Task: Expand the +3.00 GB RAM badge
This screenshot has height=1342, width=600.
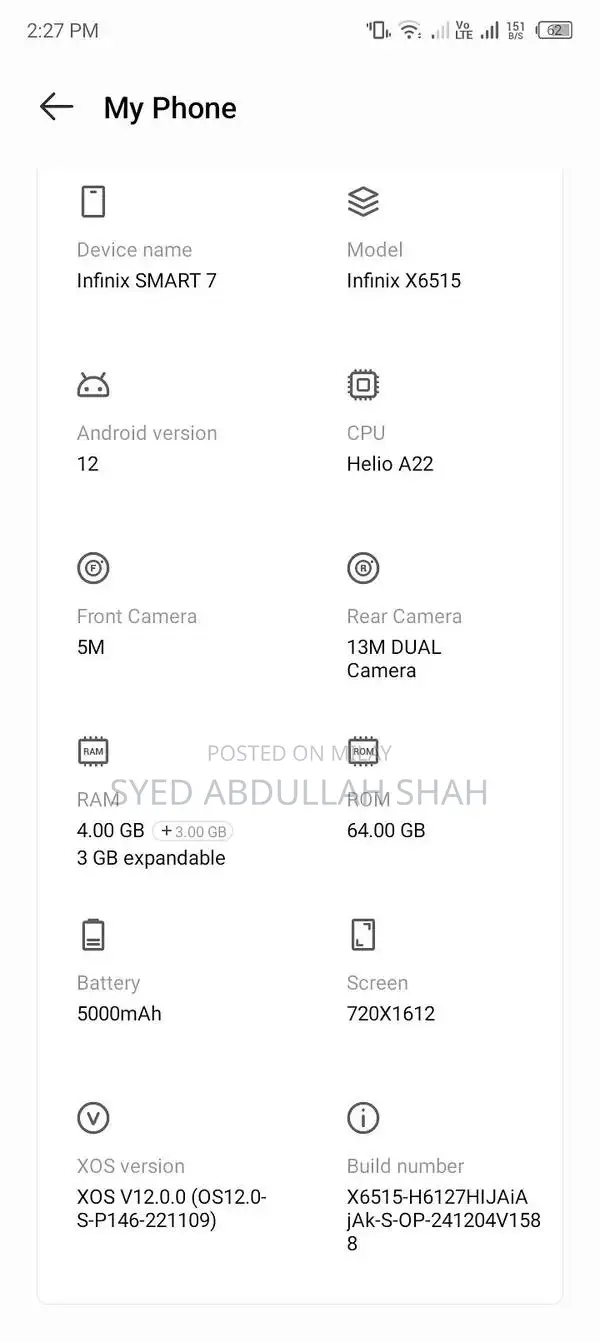Action: (x=193, y=831)
